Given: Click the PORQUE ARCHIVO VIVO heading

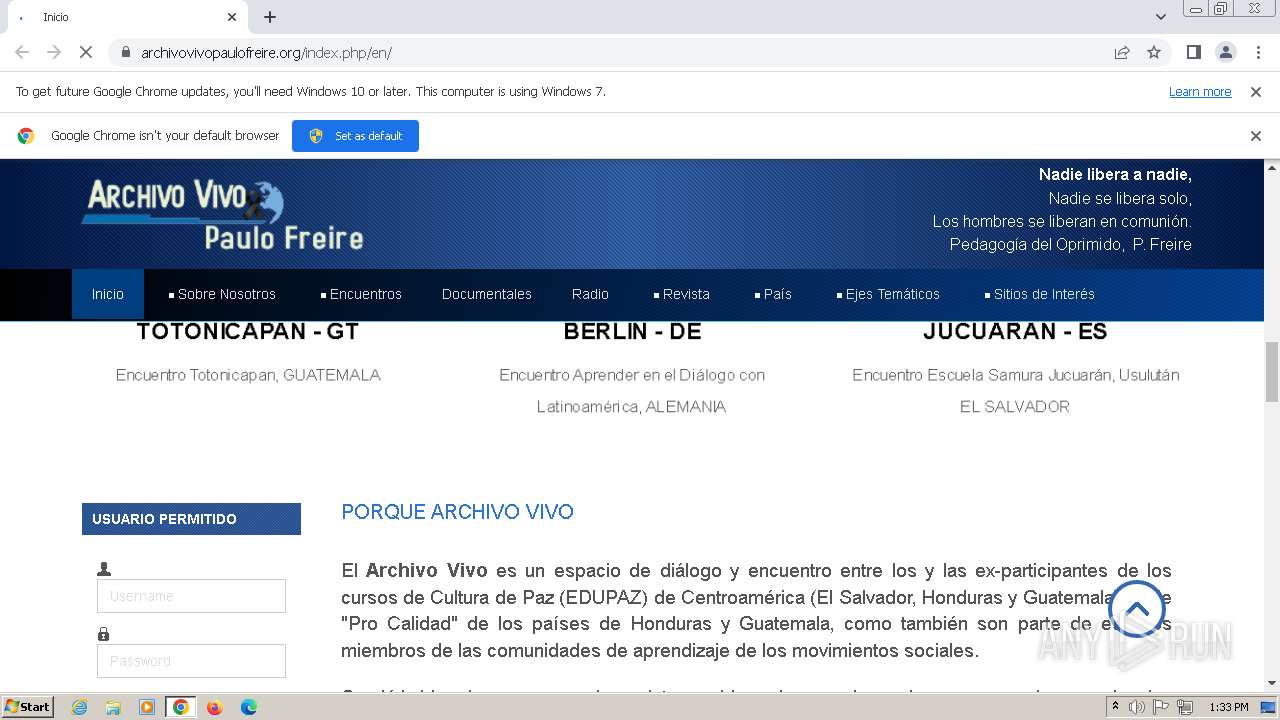Looking at the screenshot, I should click(457, 512).
